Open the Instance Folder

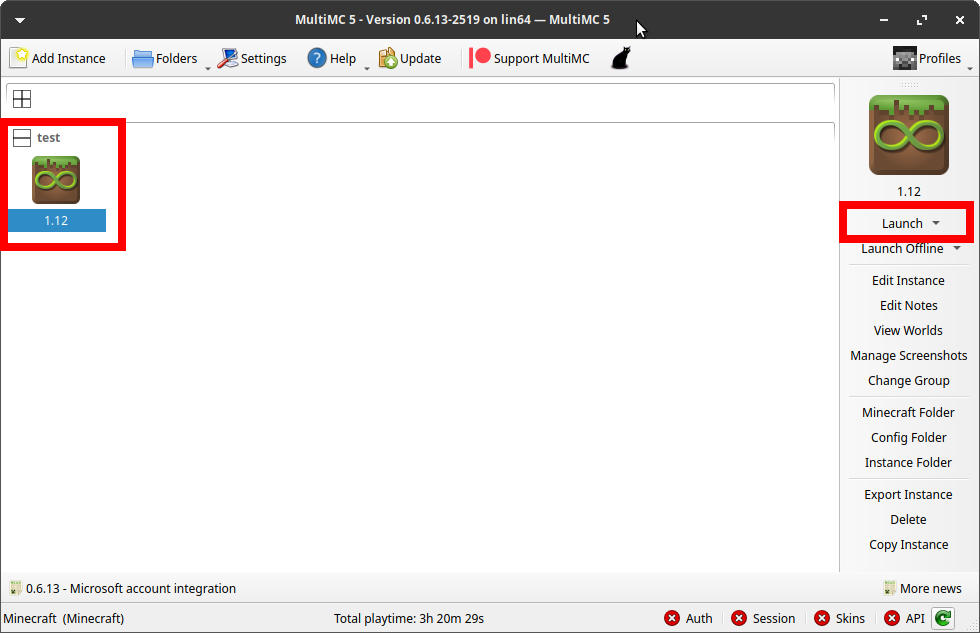click(x=908, y=462)
